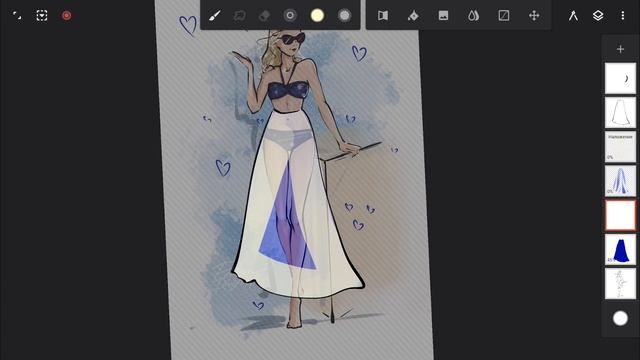Select the blank red-highlighted active layer
The width and height of the screenshot is (640, 360).
(620, 215)
